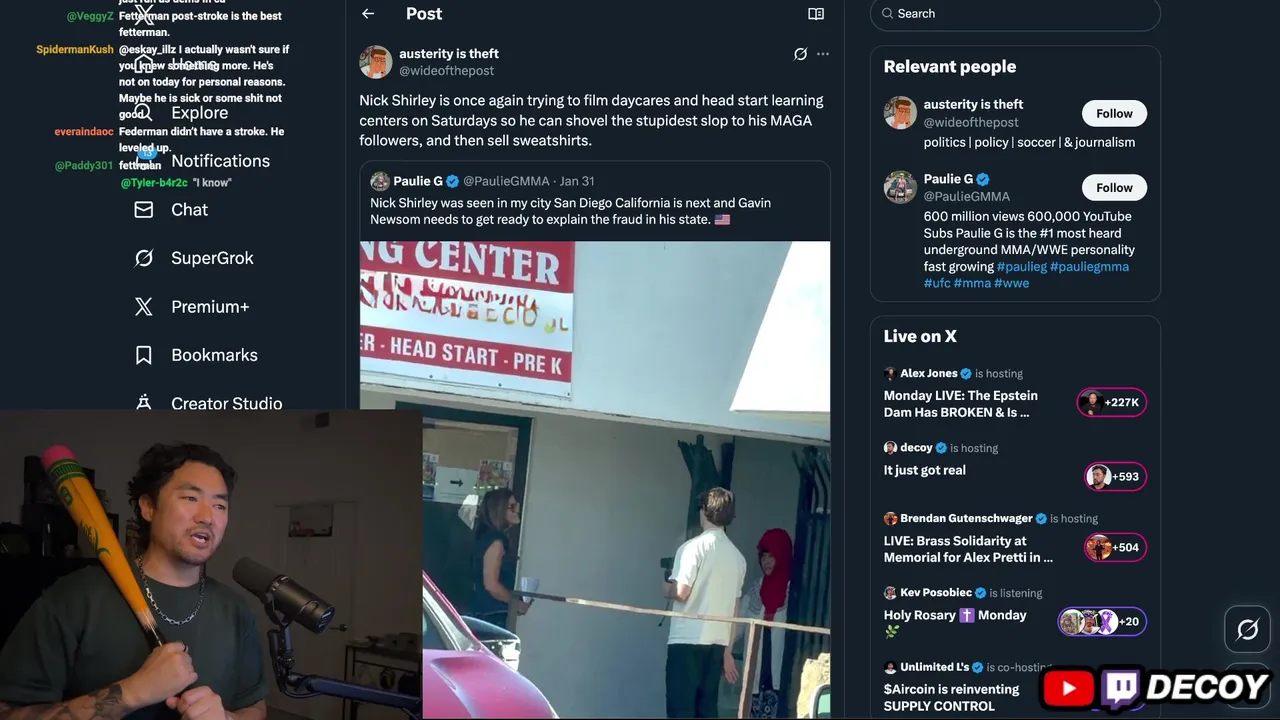Click the Explore sidebar item
The width and height of the screenshot is (1280, 720).
[199, 113]
